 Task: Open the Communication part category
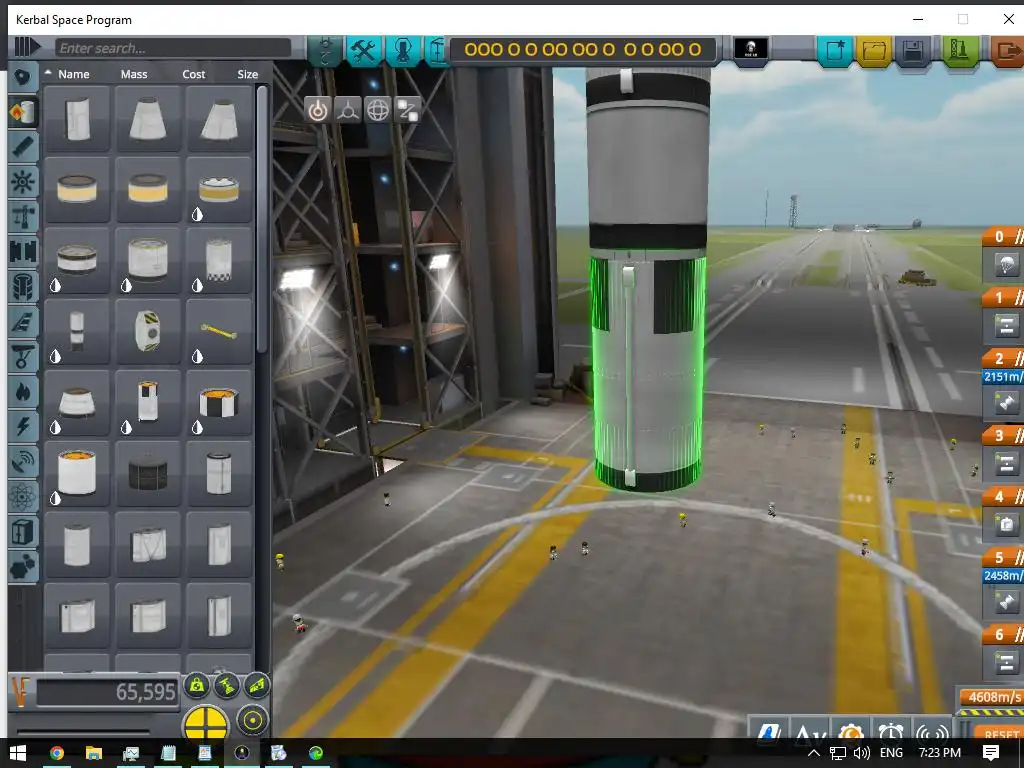click(23, 462)
